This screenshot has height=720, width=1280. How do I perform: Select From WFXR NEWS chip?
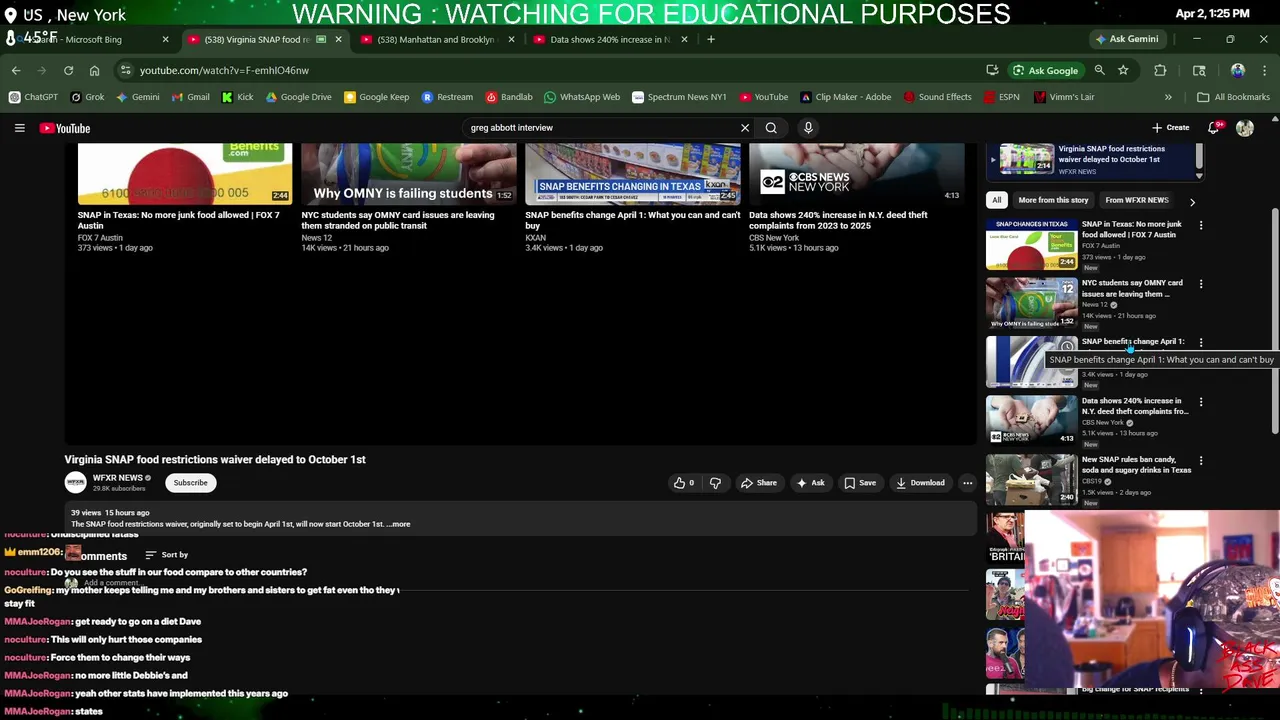pos(1136,200)
